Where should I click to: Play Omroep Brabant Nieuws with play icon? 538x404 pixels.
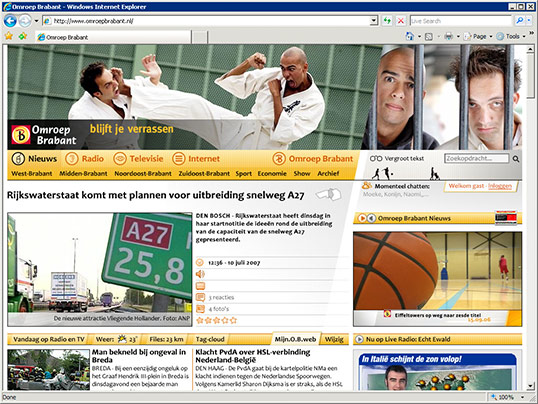[362, 218]
